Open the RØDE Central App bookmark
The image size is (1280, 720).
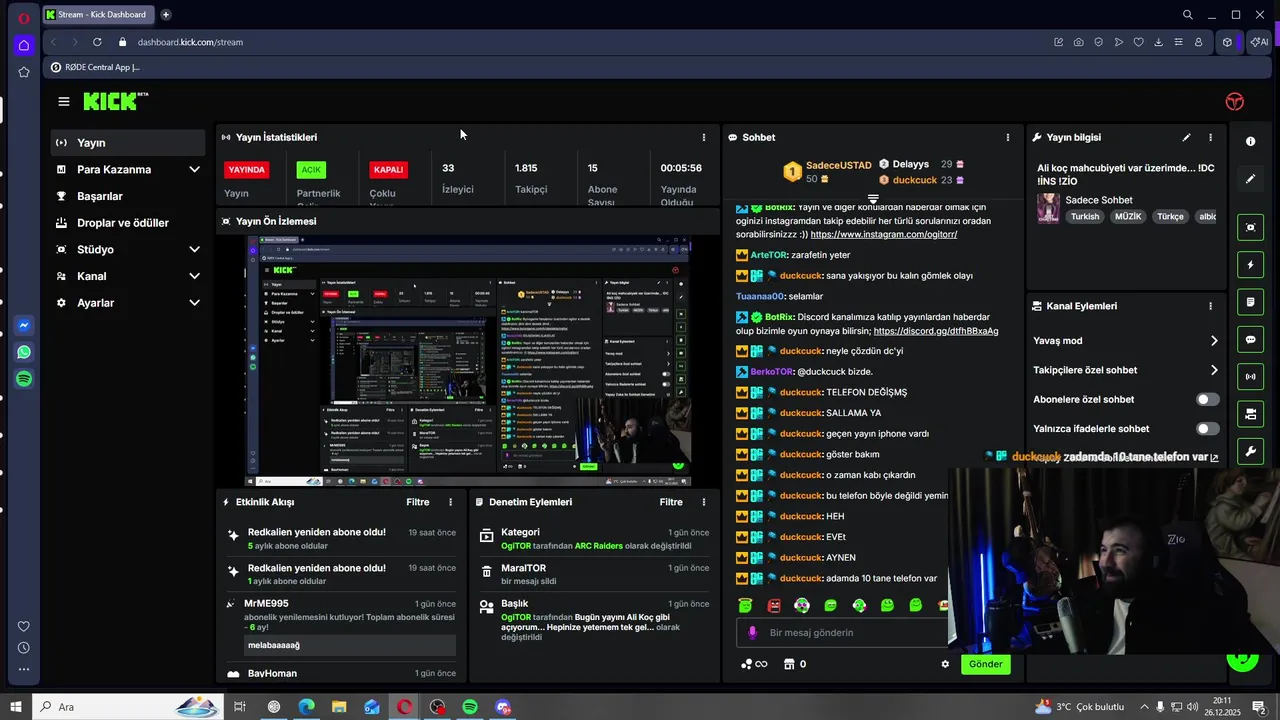[x=96, y=67]
